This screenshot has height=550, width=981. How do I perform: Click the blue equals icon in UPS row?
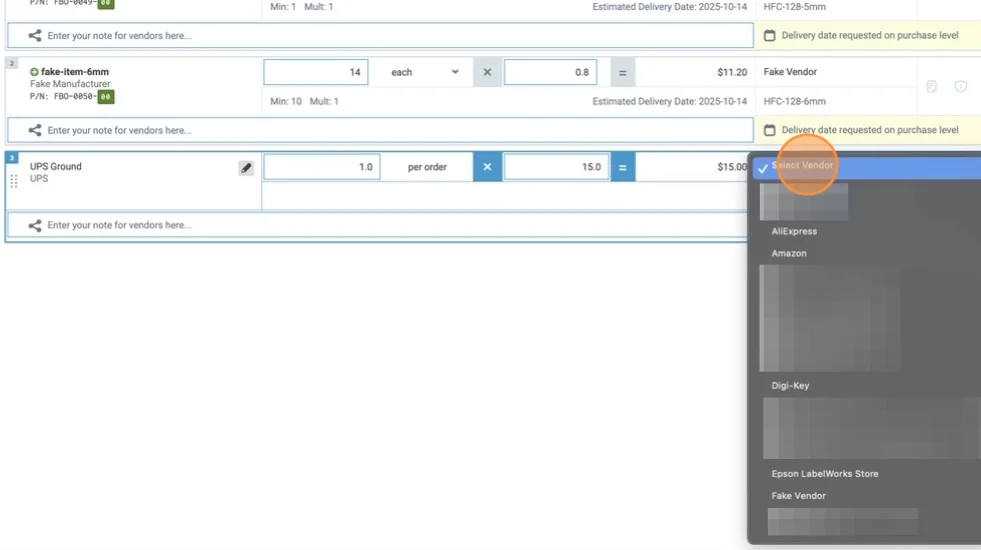click(622, 167)
